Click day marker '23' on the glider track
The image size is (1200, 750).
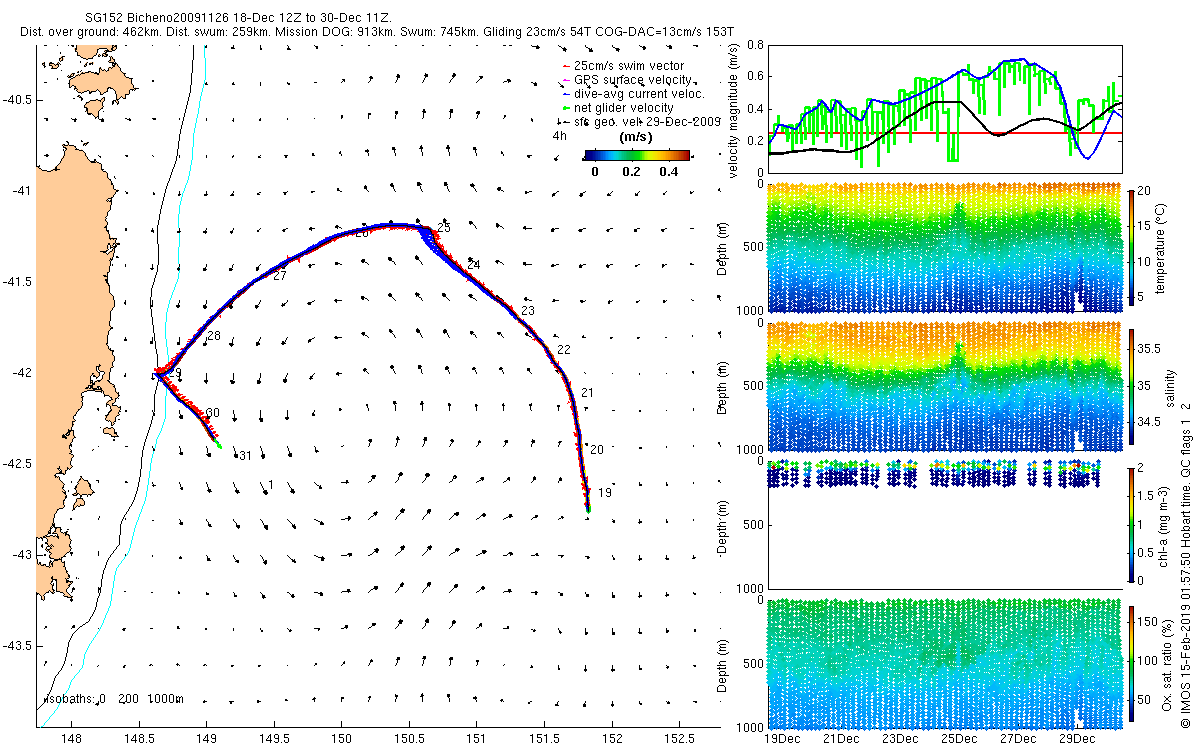(x=528, y=311)
